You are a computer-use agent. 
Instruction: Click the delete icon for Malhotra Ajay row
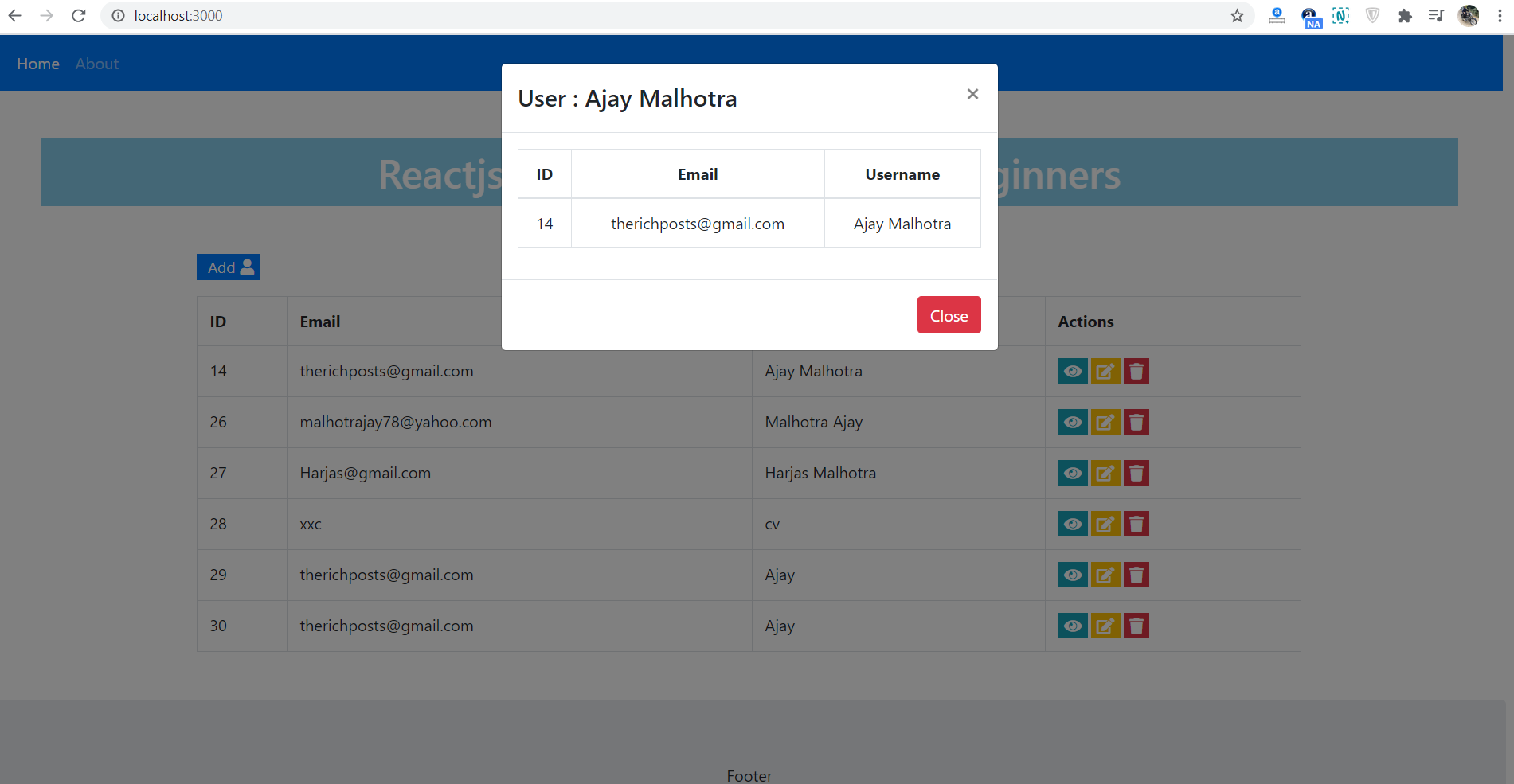(1136, 422)
